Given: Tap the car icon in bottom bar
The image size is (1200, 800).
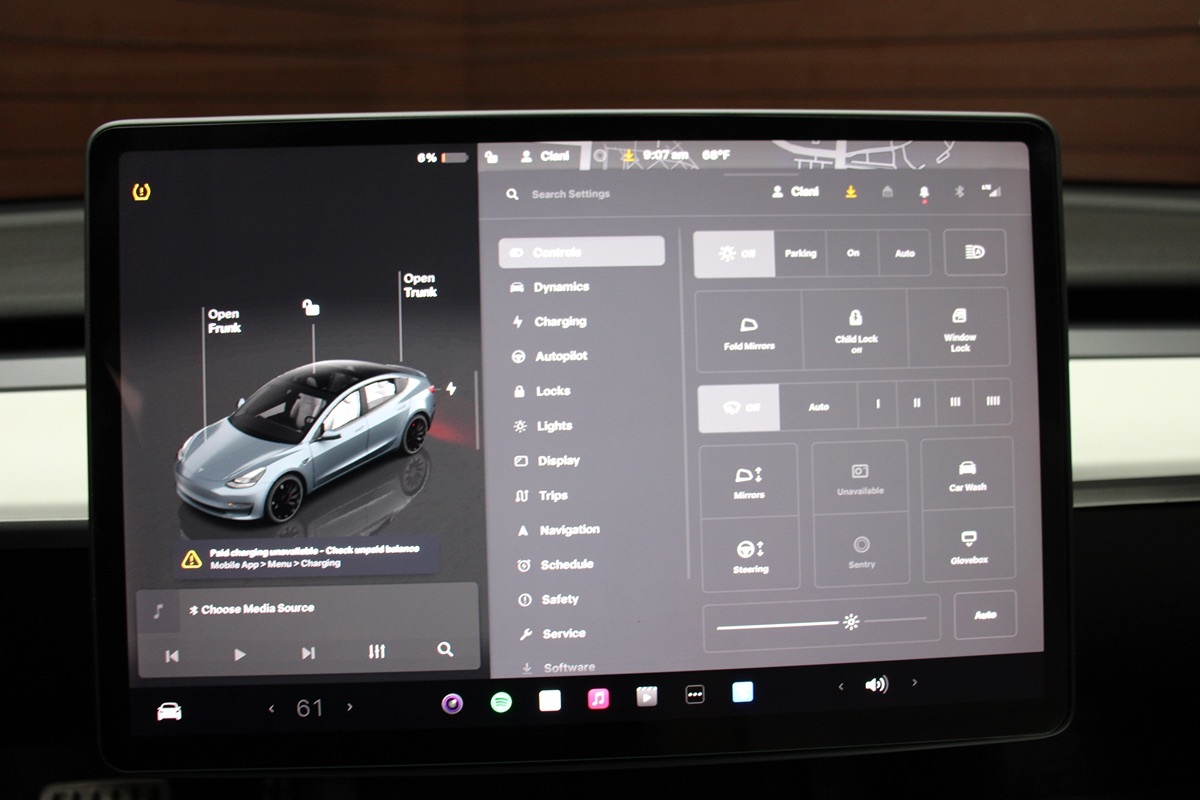Looking at the screenshot, I should click(x=170, y=711).
